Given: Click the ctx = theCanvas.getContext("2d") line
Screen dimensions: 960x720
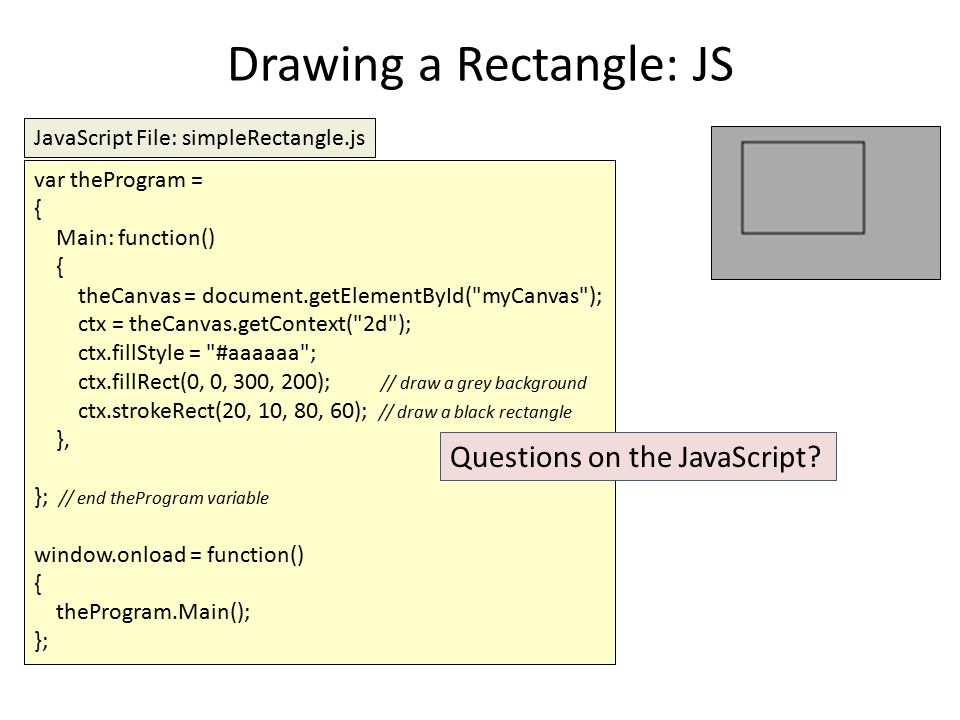Looking at the screenshot, I should click(245, 324).
